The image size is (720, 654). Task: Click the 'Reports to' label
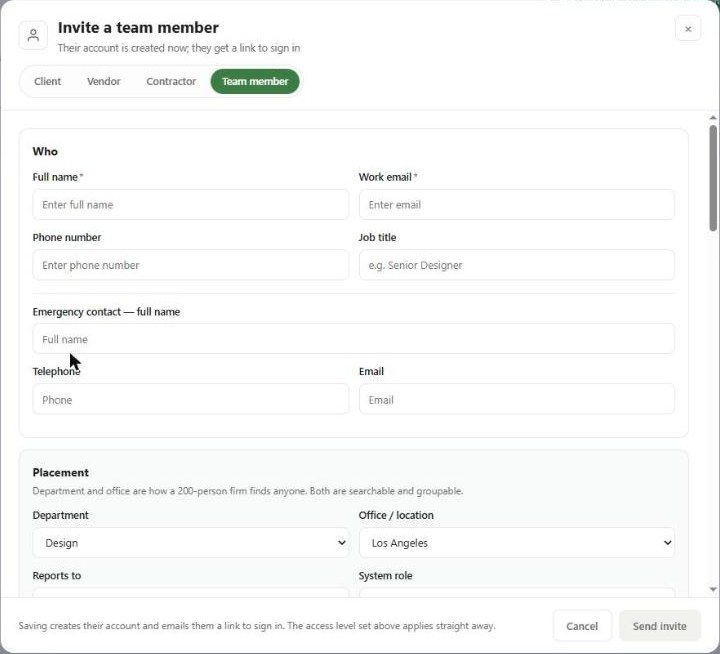(57, 575)
